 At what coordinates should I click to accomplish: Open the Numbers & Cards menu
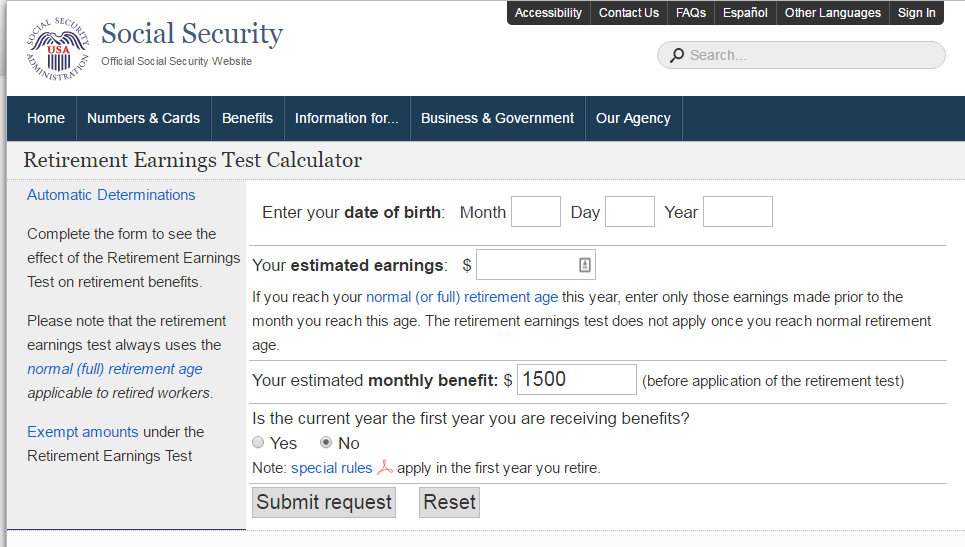[143, 118]
